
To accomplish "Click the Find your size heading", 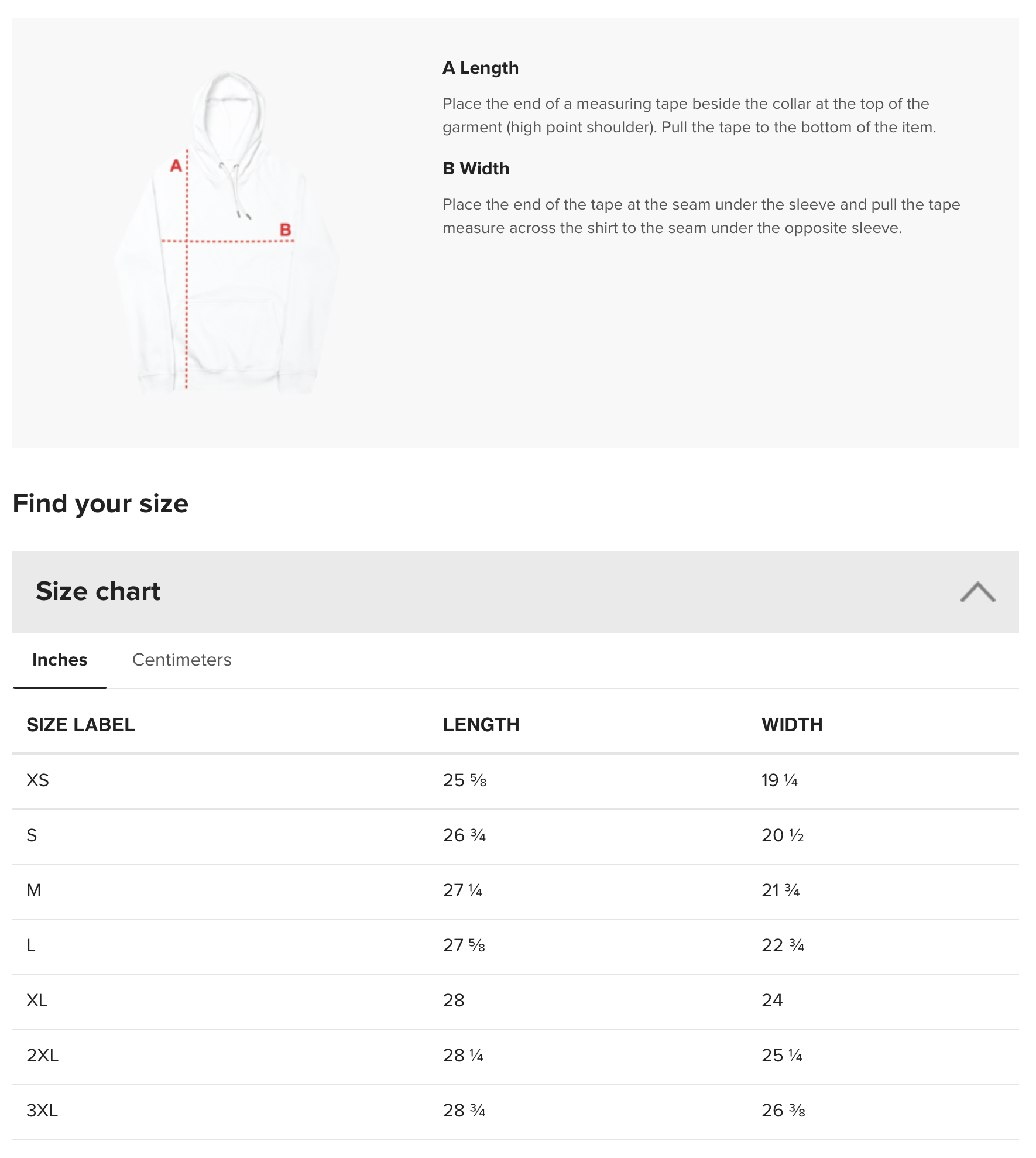I will pos(101,504).
